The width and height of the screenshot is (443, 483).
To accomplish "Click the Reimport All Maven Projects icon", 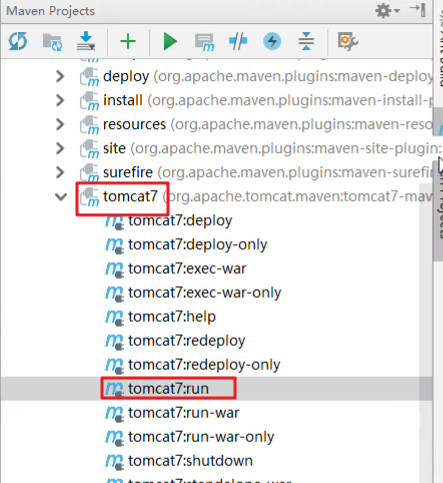I will [x=18, y=41].
